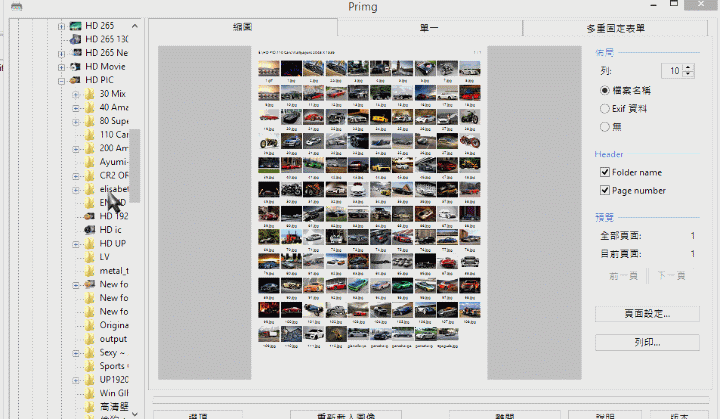Select the UP1920 folder icon

[90, 380]
